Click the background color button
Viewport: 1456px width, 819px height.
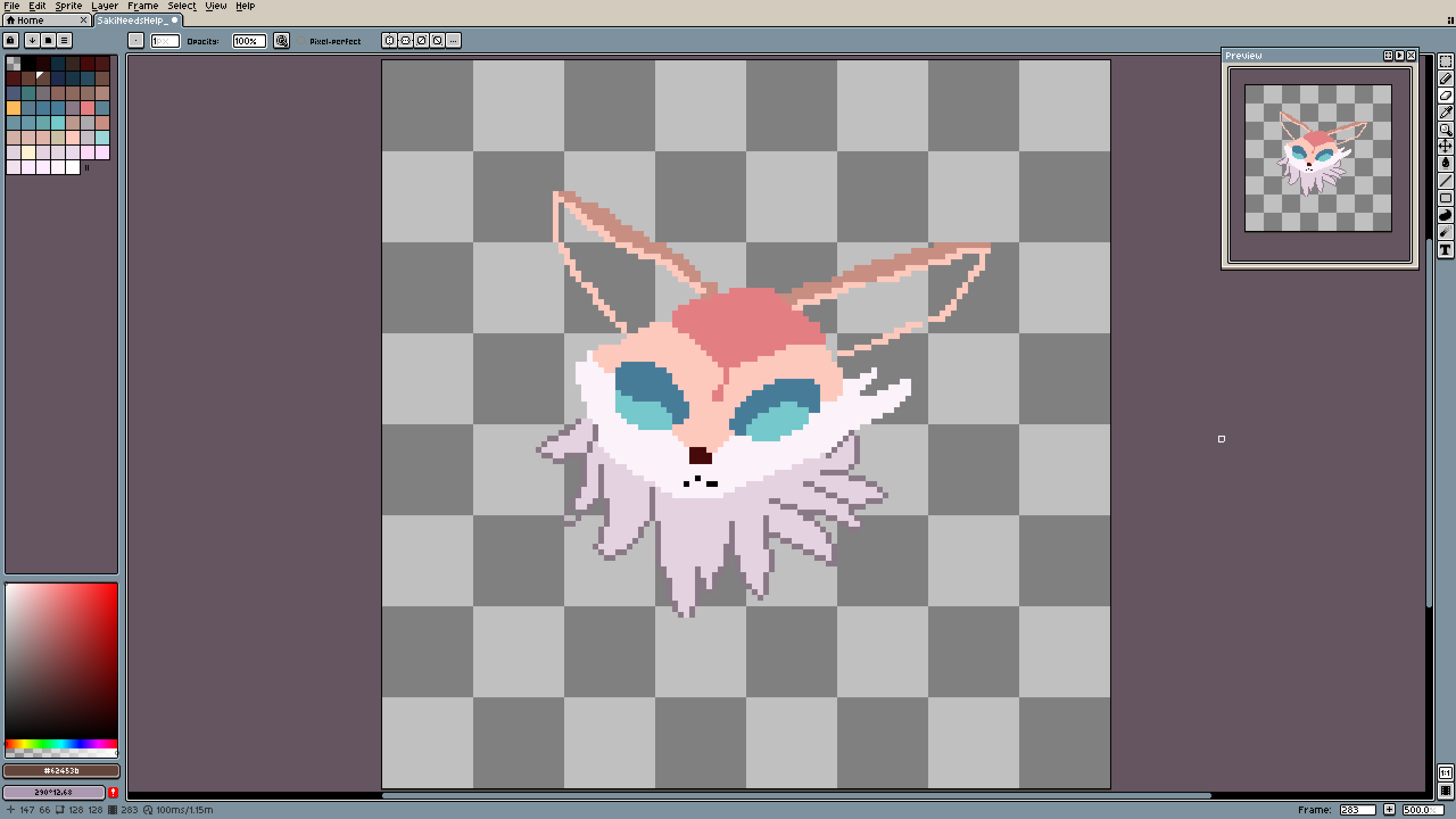pos(54,792)
